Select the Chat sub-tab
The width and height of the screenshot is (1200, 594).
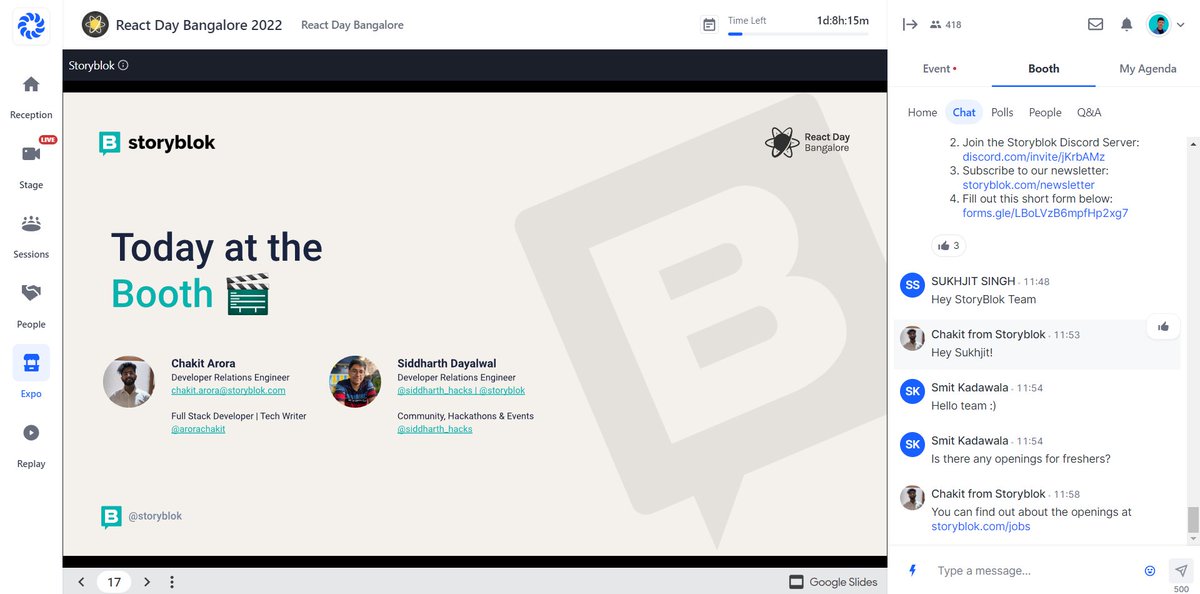[964, 113]
